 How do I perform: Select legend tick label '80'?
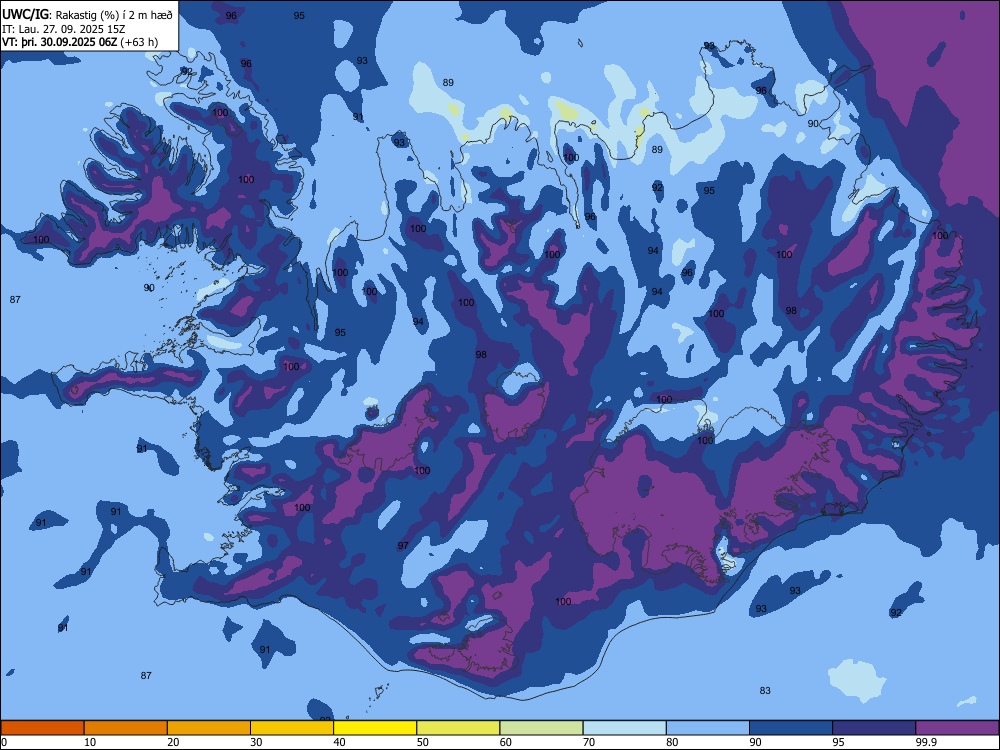pos(672,742)
